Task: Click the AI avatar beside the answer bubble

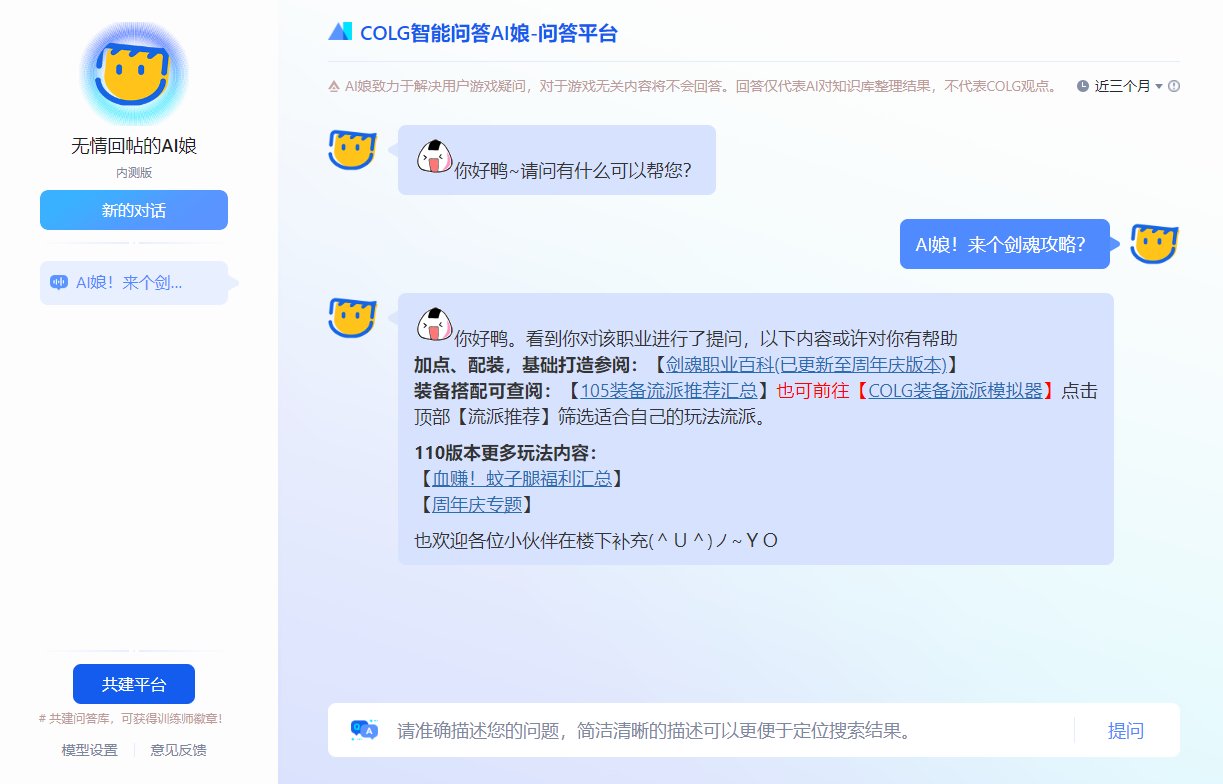Action: pos(352,317)
